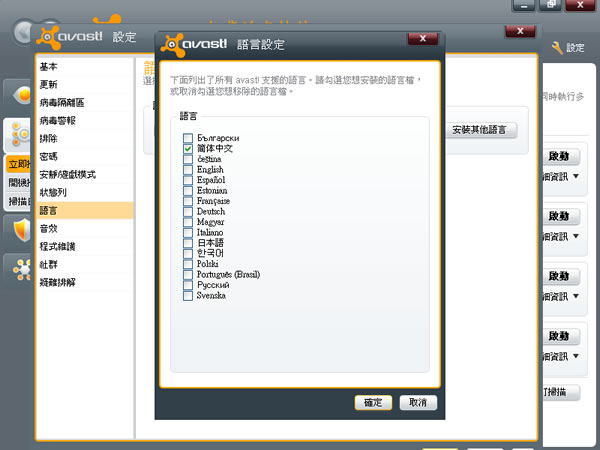
Task: Tick the Polski language checkbox
Action: pos(188,264)
